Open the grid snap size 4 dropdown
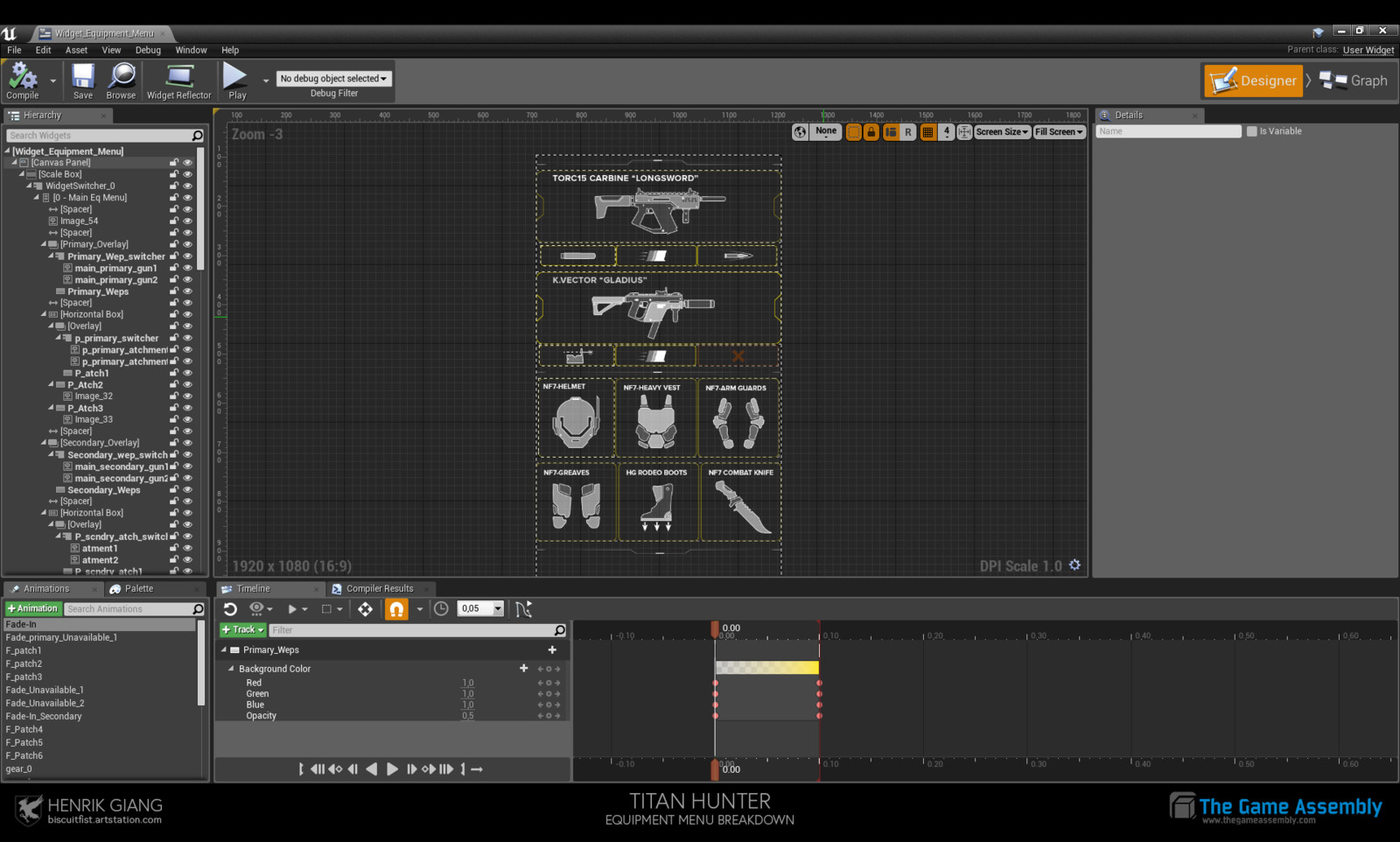This screenshot has height=842, width=1400. (x=946, y=132)
